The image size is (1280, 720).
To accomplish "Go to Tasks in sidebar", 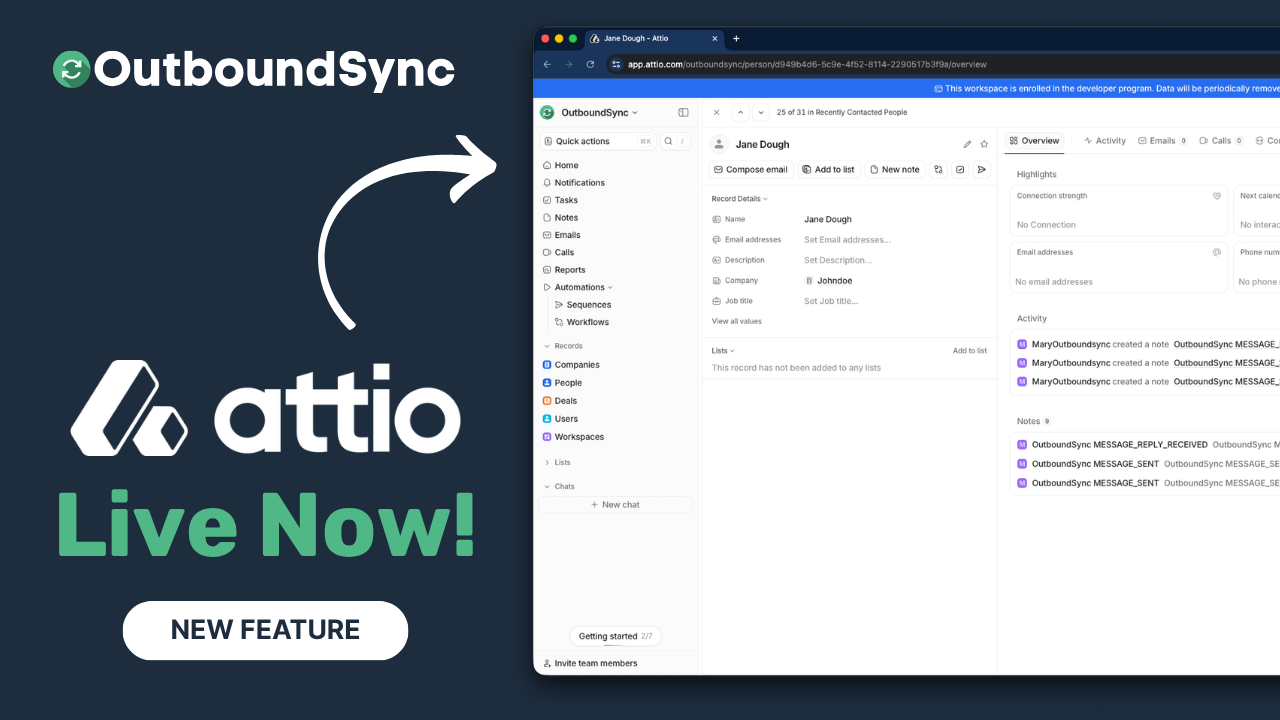I will 560,200.
